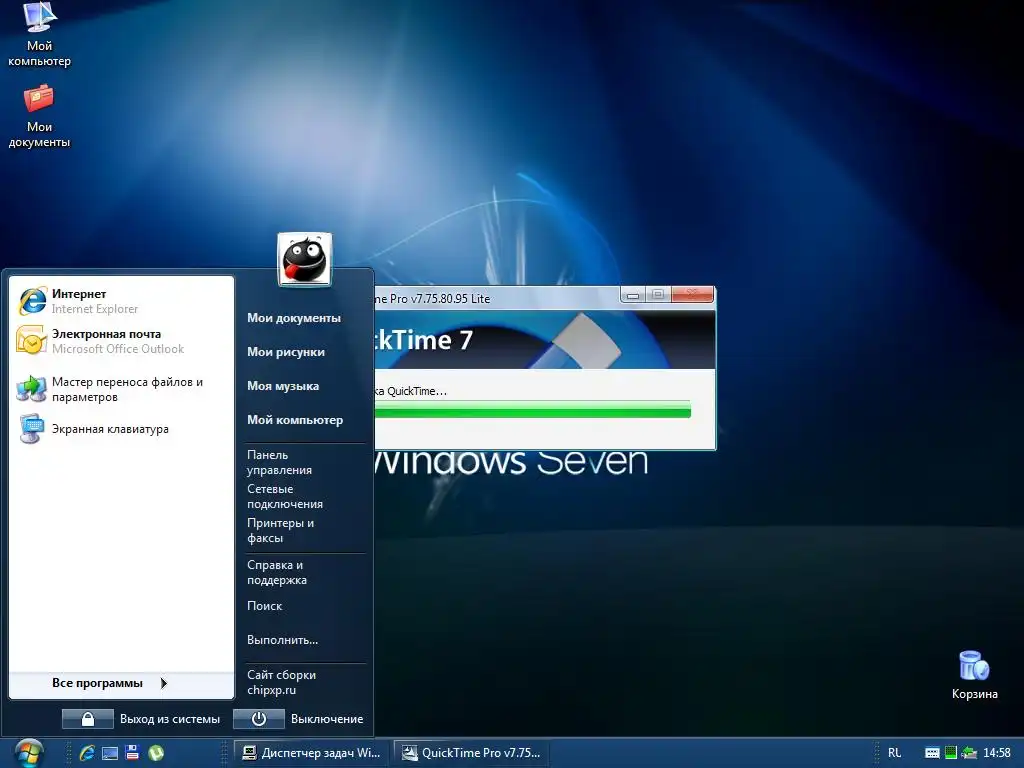Expand Все программы list
Image resolution: width=1024 pixels, height=768 pixels.
(x=121, y=683)
